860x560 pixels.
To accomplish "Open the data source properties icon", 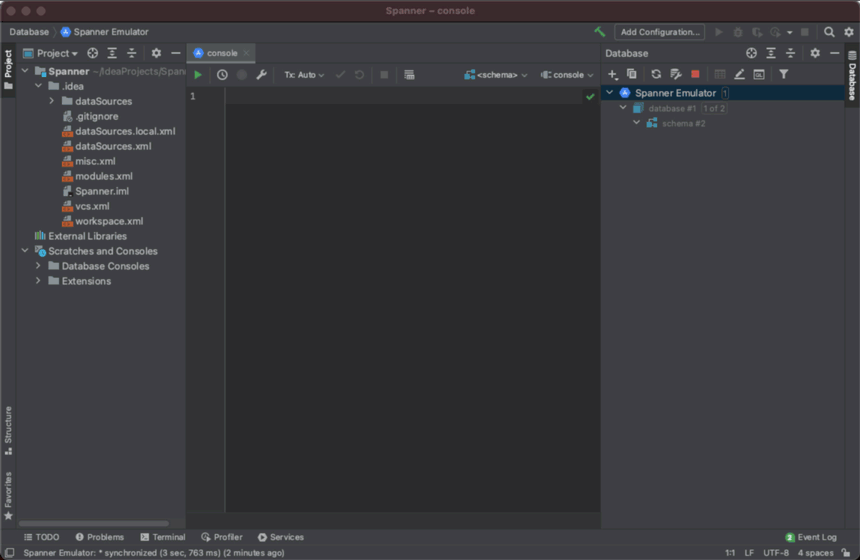I will point(676,74).
